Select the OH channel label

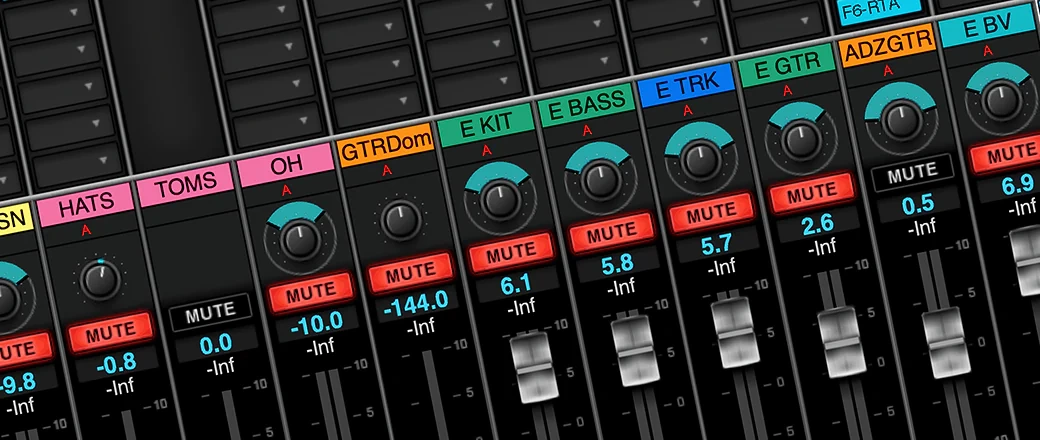point(286,165)
